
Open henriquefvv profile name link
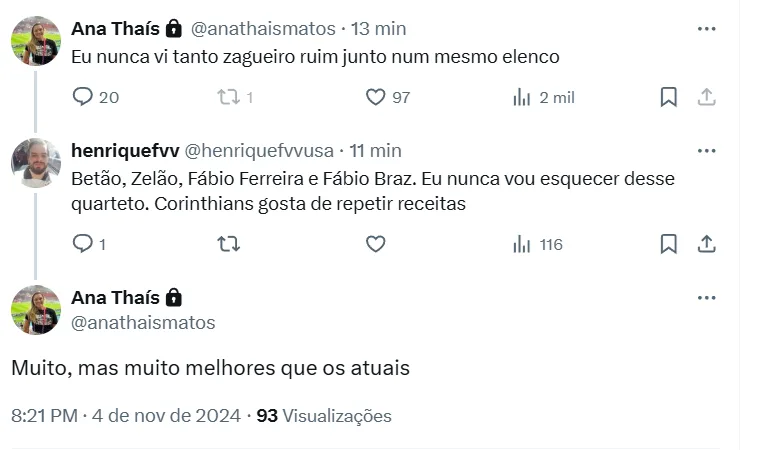click(125, 151)
